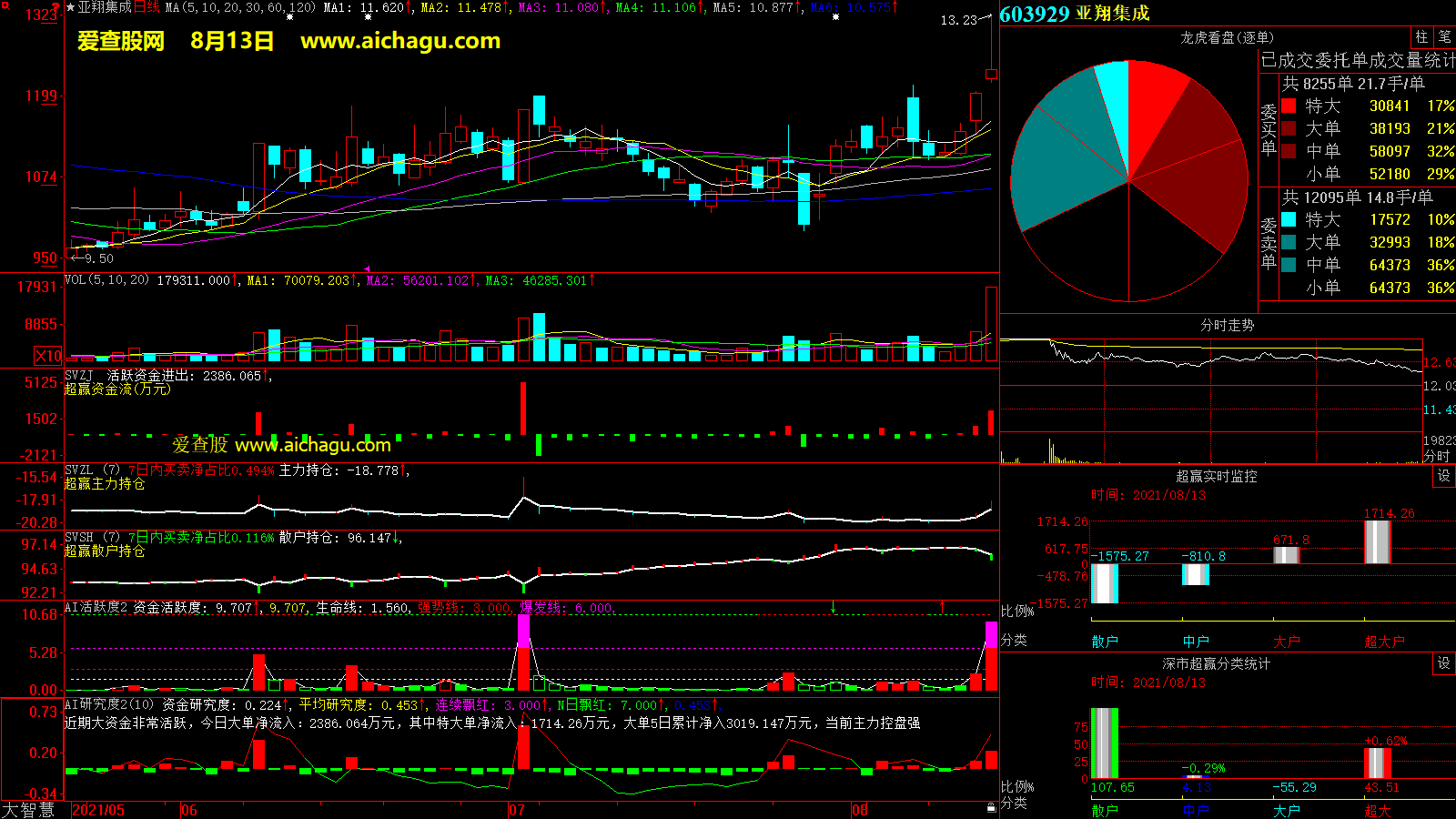Click the 分时走势 intraday chart header
The height and width of the screenshot is (819, 1456).
[x=1227, y=325]
